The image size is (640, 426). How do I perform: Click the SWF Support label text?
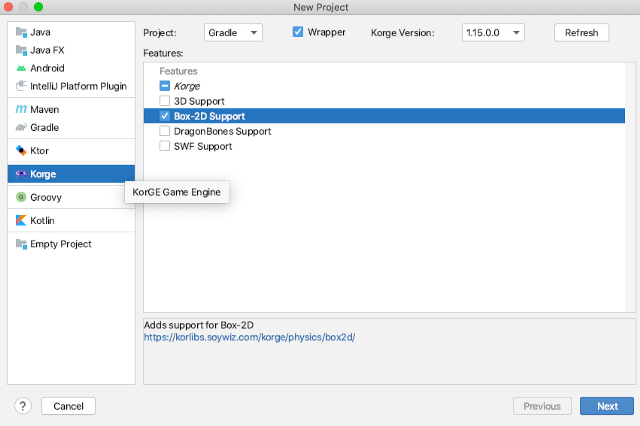(x=203, y=146)
